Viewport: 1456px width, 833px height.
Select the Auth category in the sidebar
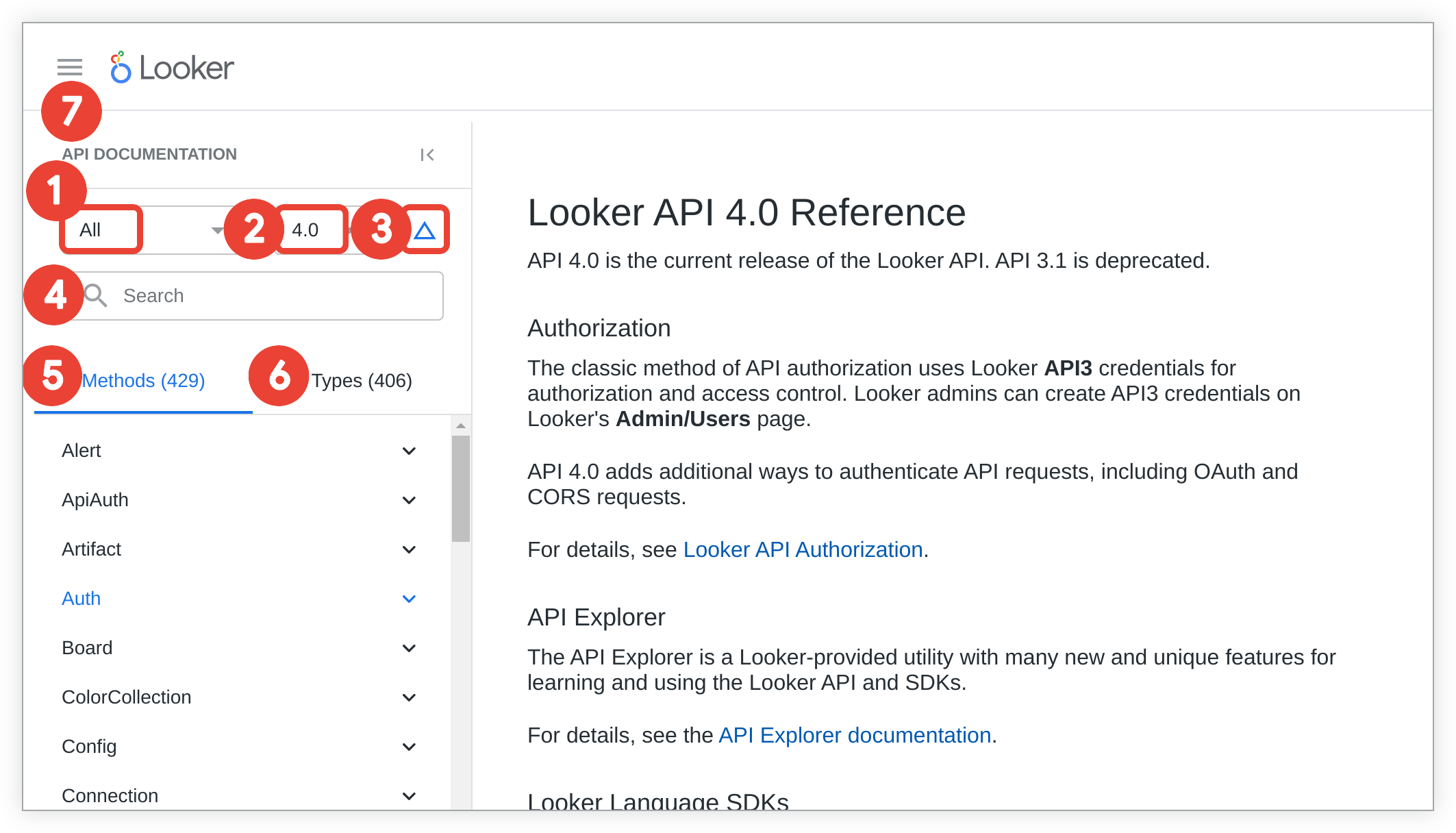click(x=81, y=598)
